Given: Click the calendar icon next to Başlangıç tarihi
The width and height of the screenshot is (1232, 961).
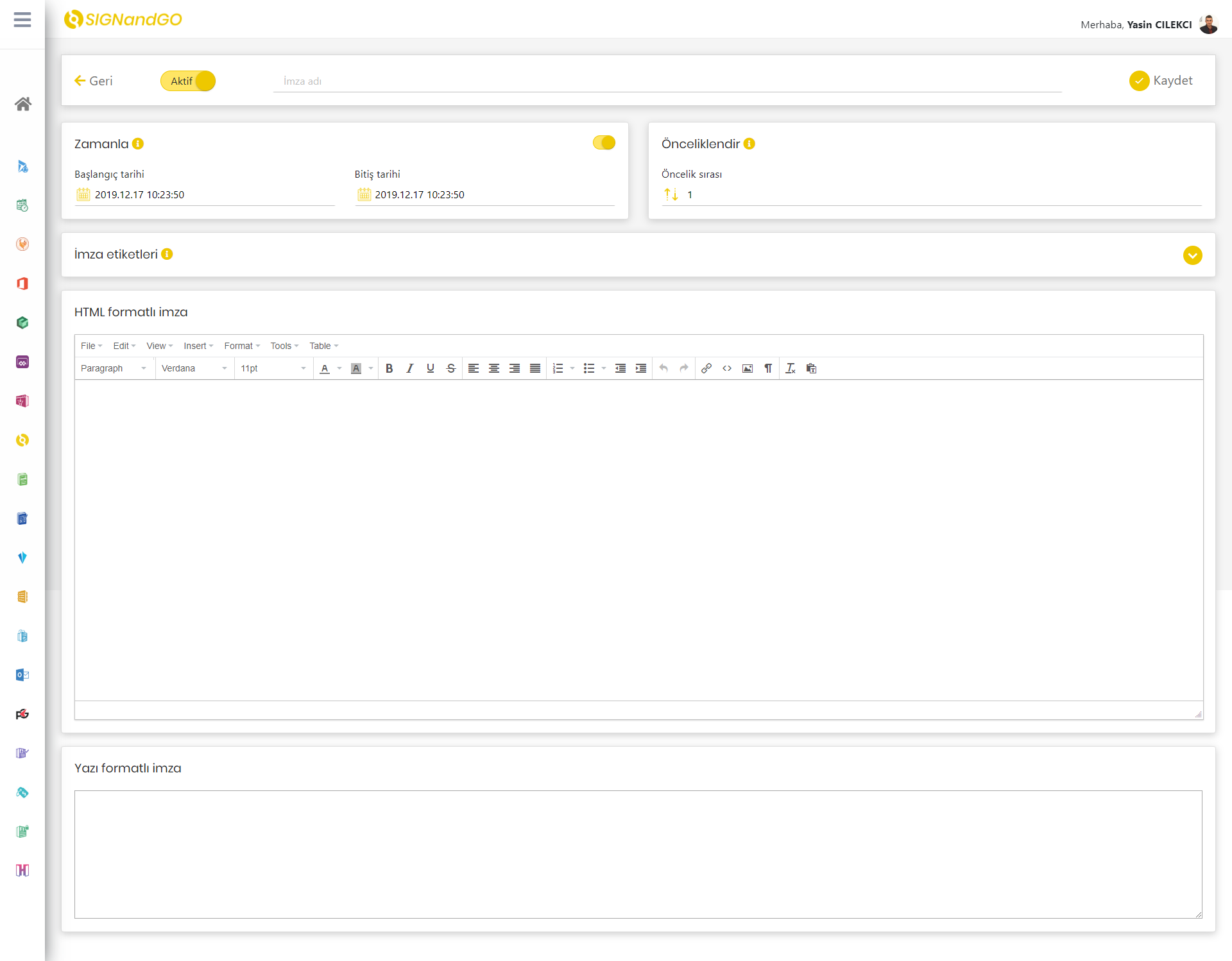Looking at the screenshot, I should [x=83, y=194].
